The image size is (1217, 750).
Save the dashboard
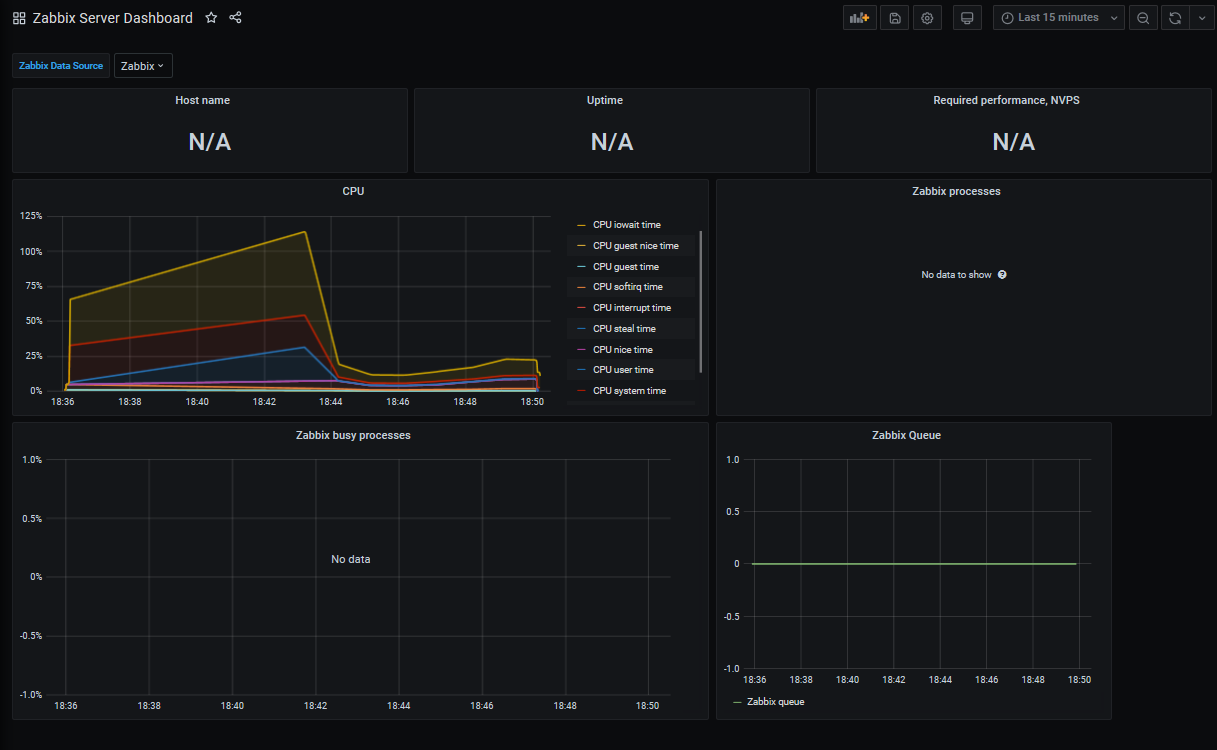pyautogui.click(x=894, y=18)
